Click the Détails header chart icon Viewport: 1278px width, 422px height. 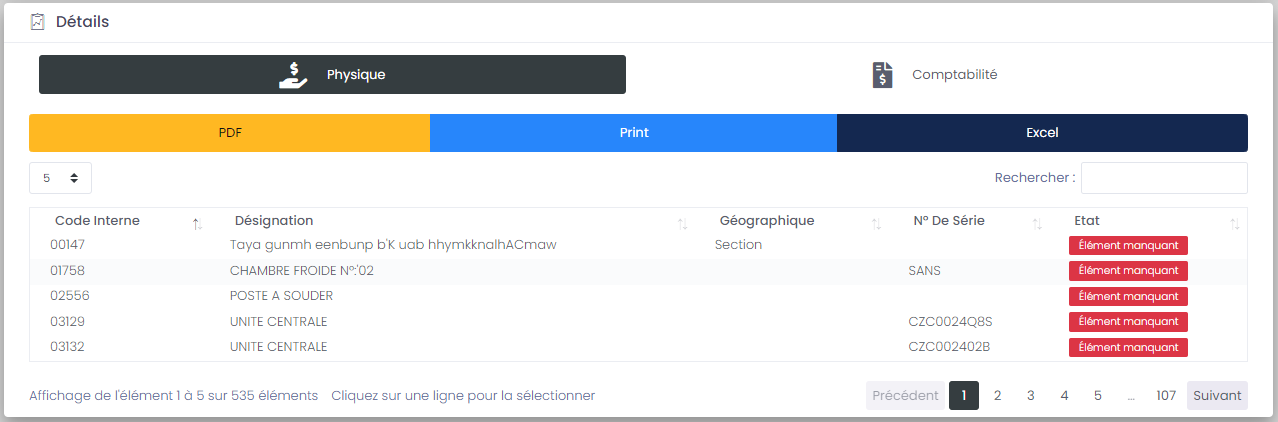38,21
